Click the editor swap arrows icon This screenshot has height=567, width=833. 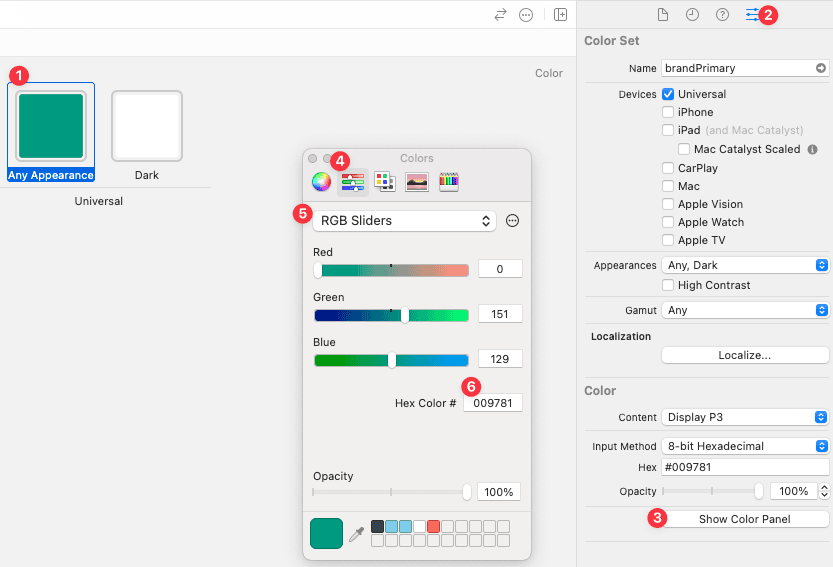point(500,14)
